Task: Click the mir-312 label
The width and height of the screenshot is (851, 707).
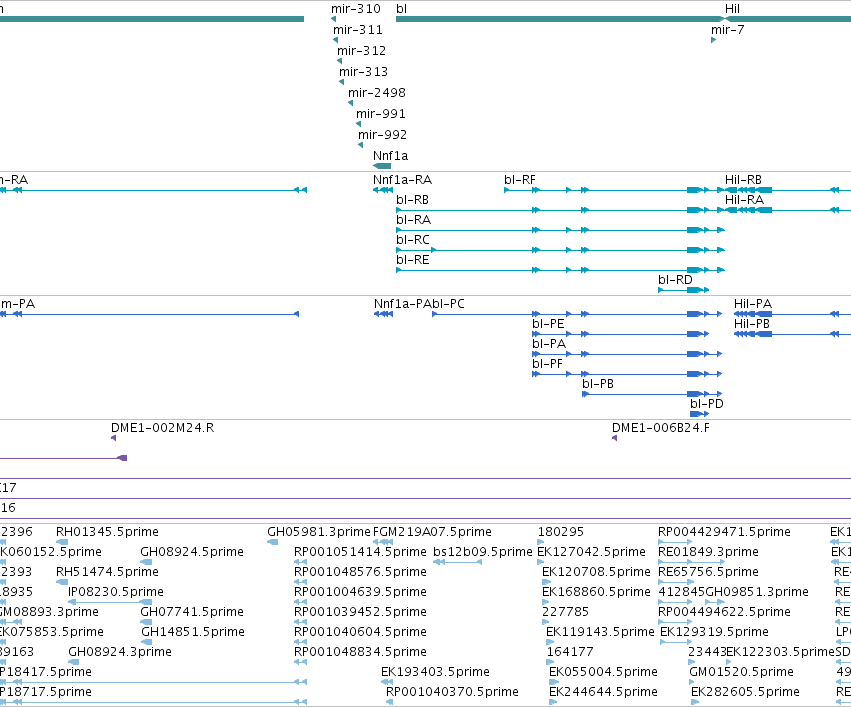Action: click(x=361, y=51)
